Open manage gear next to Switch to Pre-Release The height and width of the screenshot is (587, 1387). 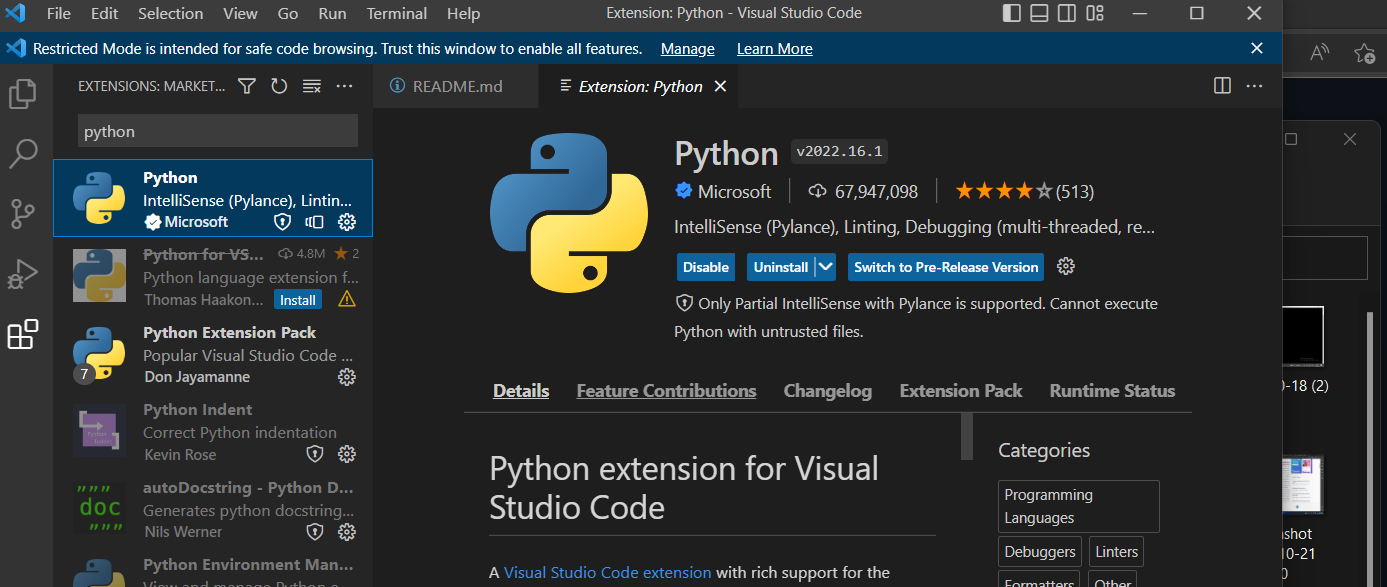point(1066,267)
